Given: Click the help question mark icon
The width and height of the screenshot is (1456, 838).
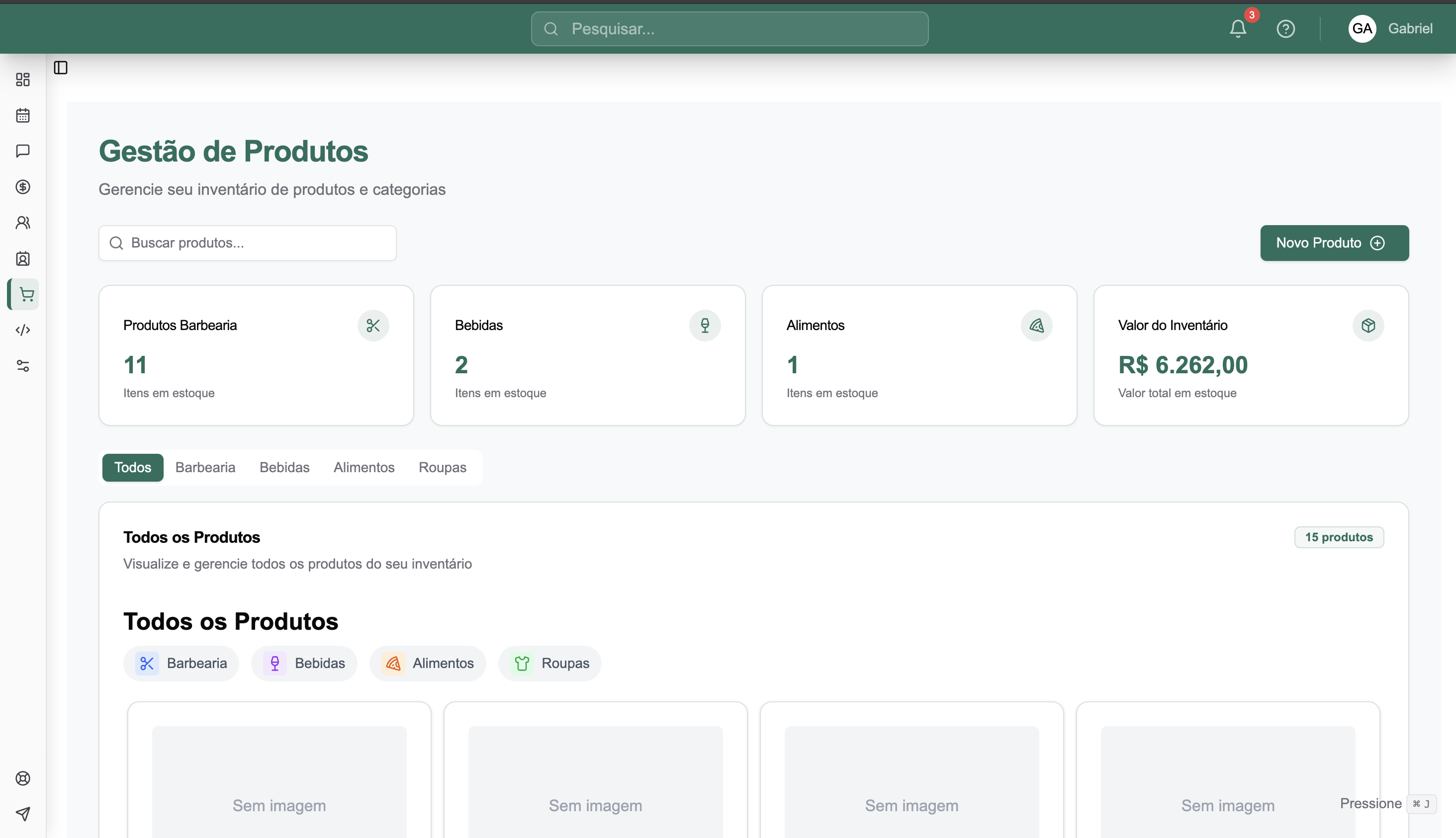Looking at the screenshot, I should [1285, 29].
